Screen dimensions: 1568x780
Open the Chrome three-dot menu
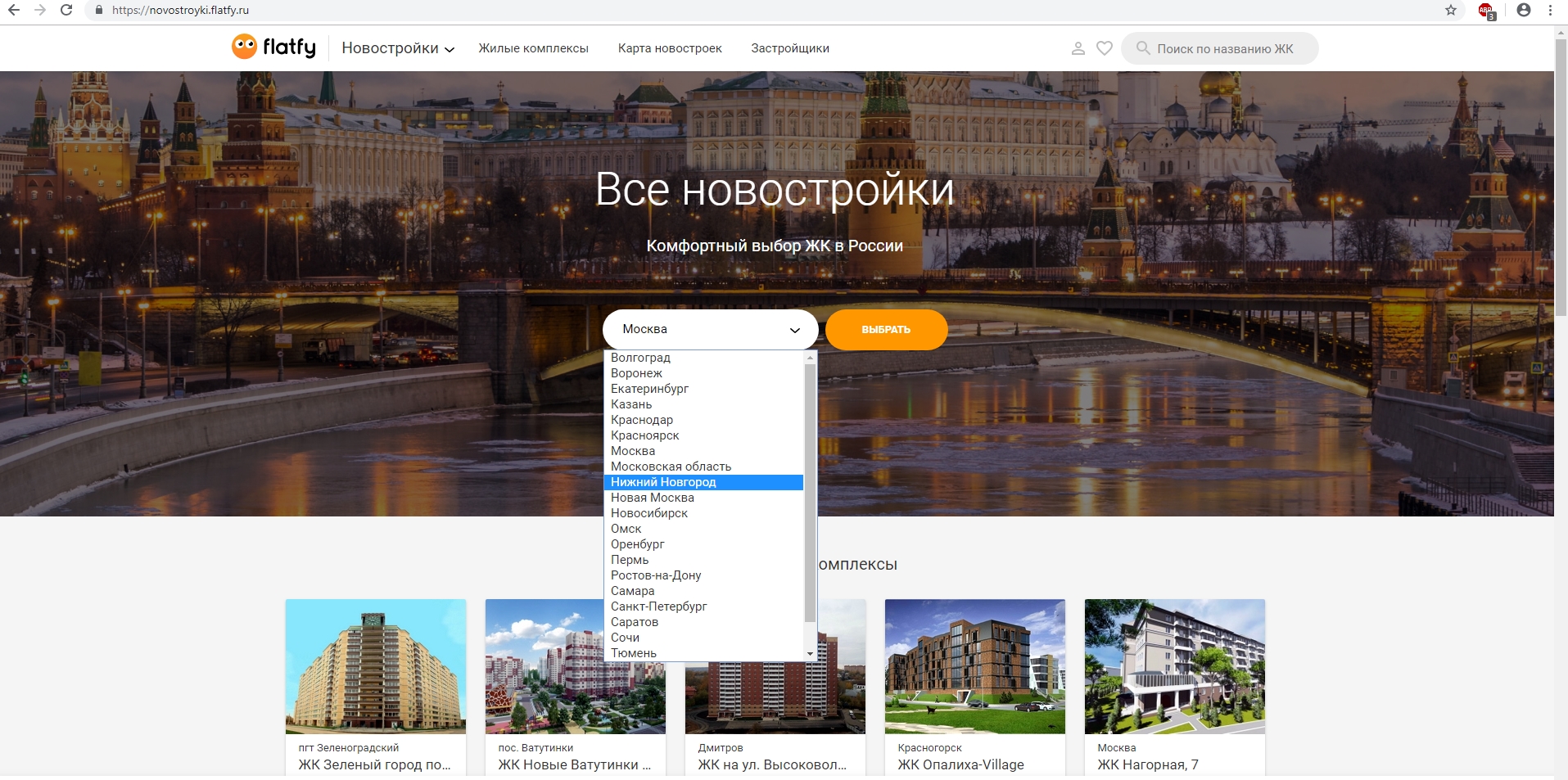1550,10
